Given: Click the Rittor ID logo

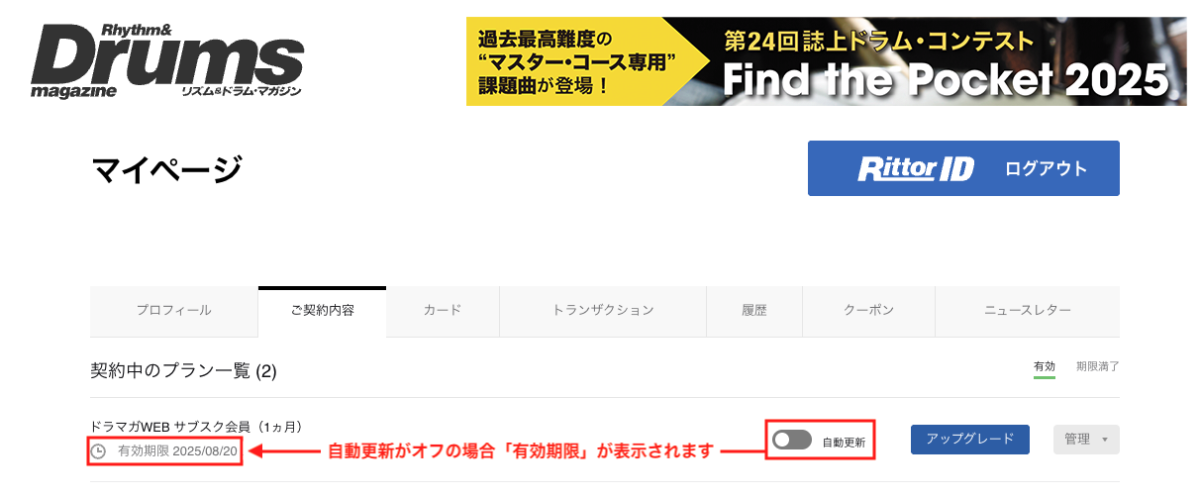Looking at the screenshot, I should (x=915, y=169).
